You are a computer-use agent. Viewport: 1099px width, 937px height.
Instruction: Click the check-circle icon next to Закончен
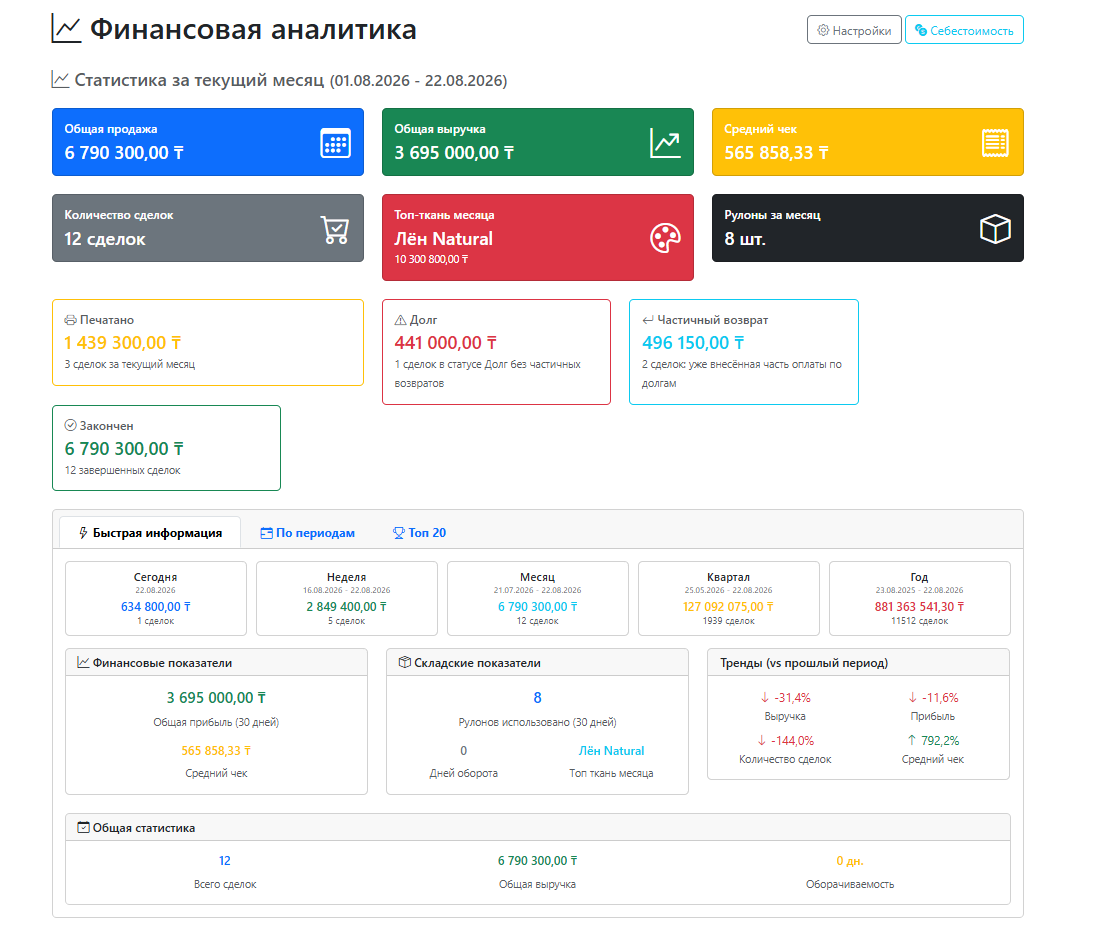coord(70,425)
